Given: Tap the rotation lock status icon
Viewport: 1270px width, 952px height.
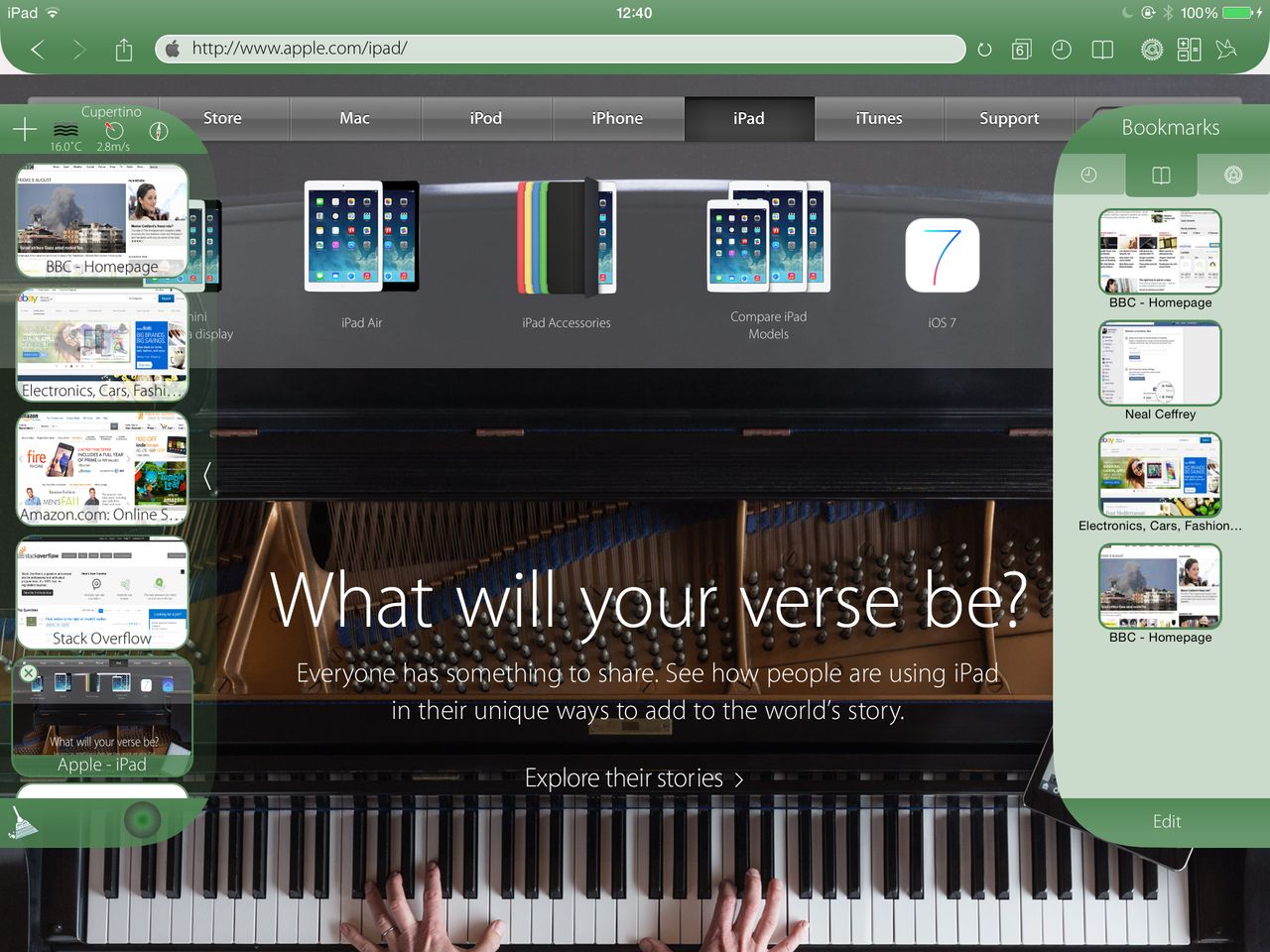Looking at the screenshot, I should point(1147,13).
